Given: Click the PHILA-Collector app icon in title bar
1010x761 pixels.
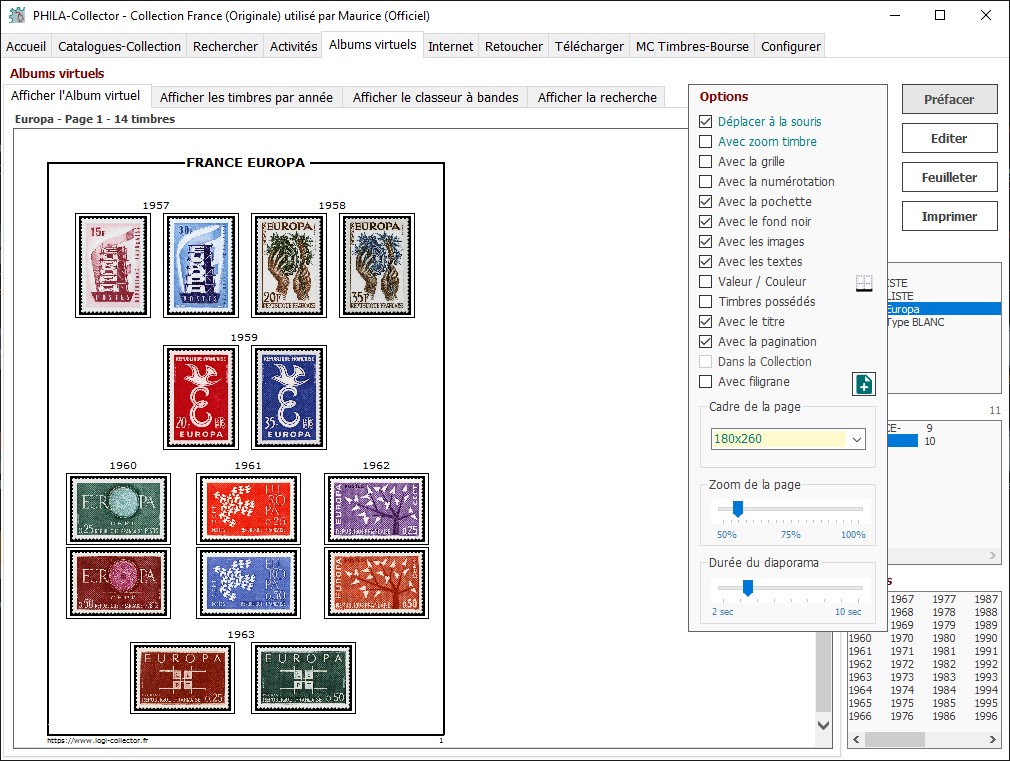Looking at the screenshot, I should [x=17, y=15].
